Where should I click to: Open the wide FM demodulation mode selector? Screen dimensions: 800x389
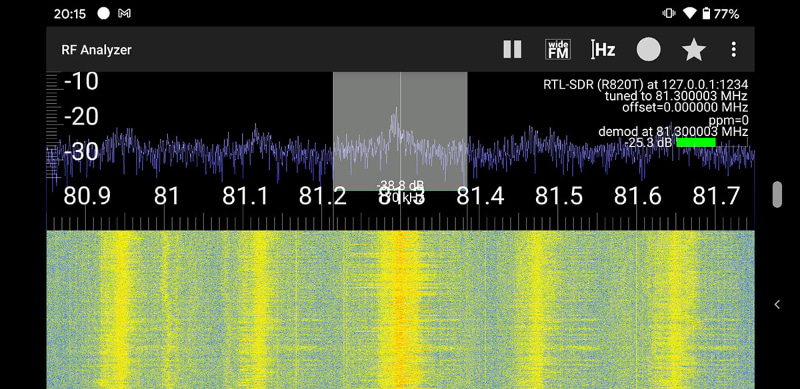(558, 50)
